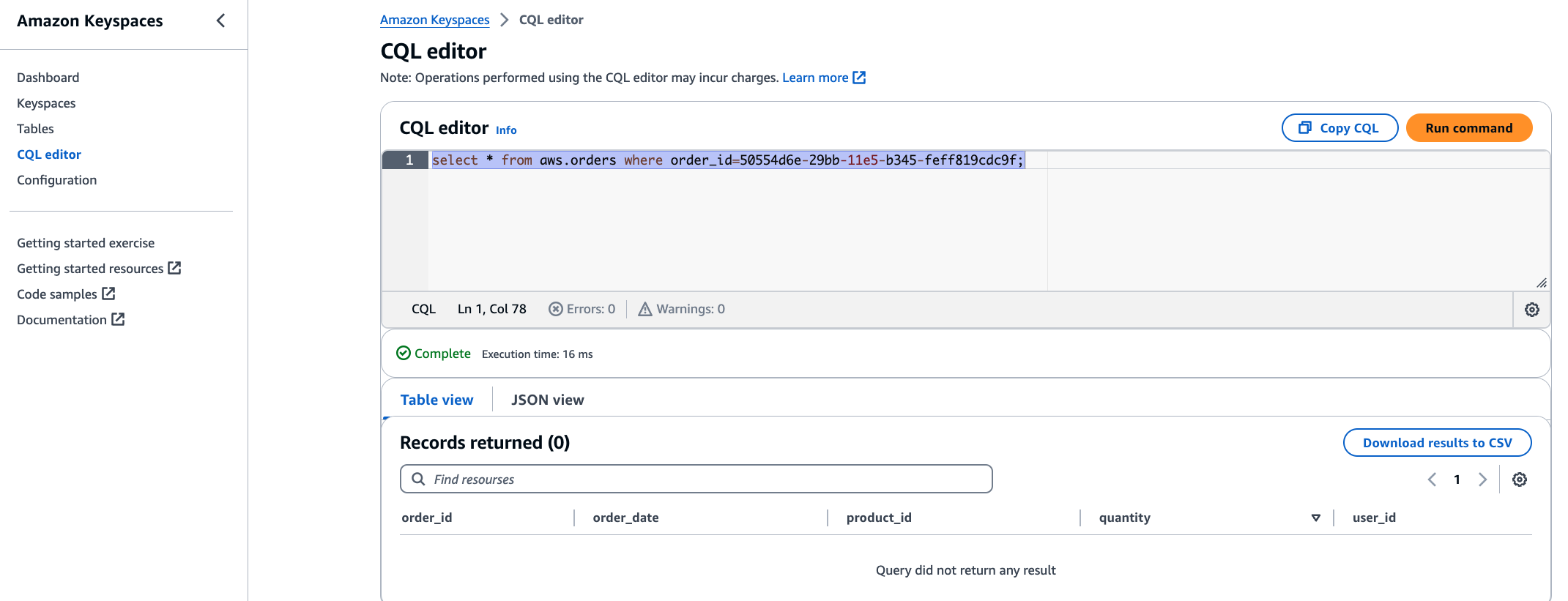Viewport: 1568px width, 601px height.
Task: Click order_id column header
Action: (427, 518)
